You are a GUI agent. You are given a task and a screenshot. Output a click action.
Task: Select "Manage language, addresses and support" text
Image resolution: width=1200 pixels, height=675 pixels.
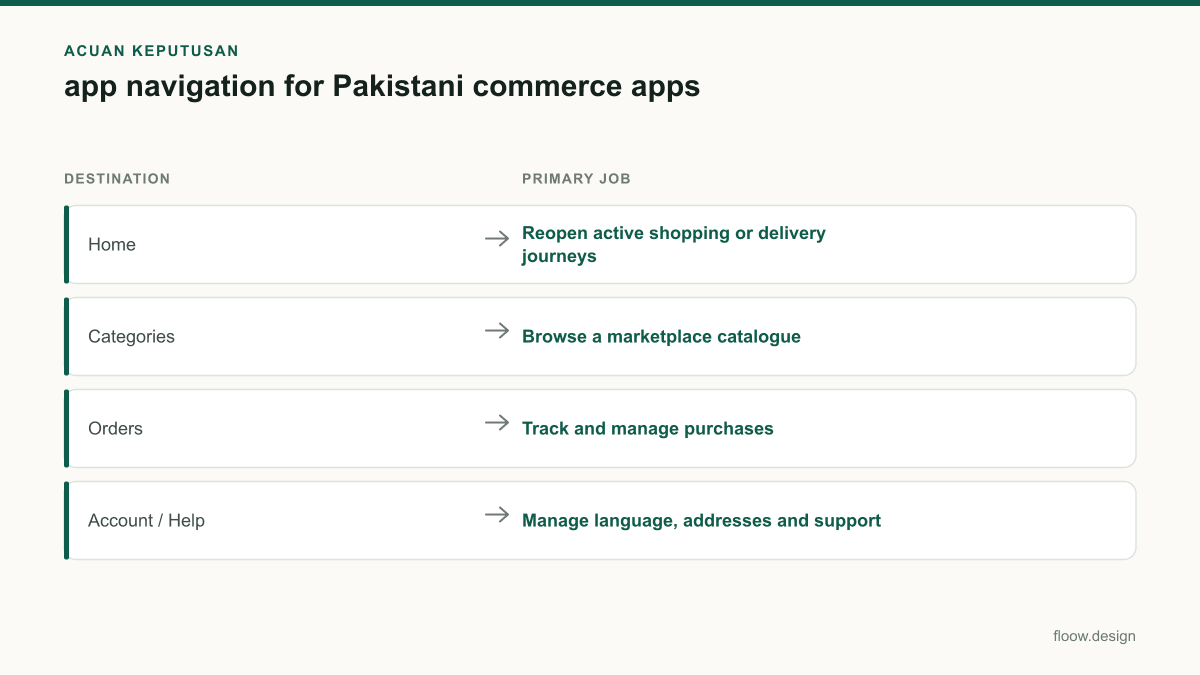[701, 521]
